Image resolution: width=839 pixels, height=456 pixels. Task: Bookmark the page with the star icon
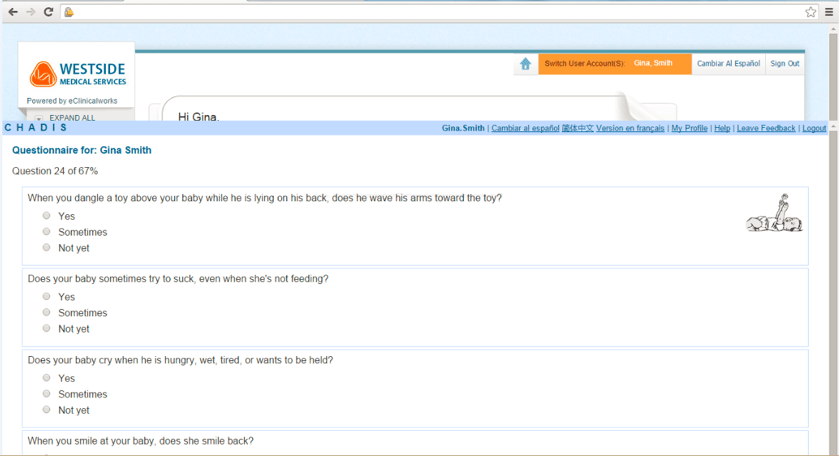pos(811,12)
